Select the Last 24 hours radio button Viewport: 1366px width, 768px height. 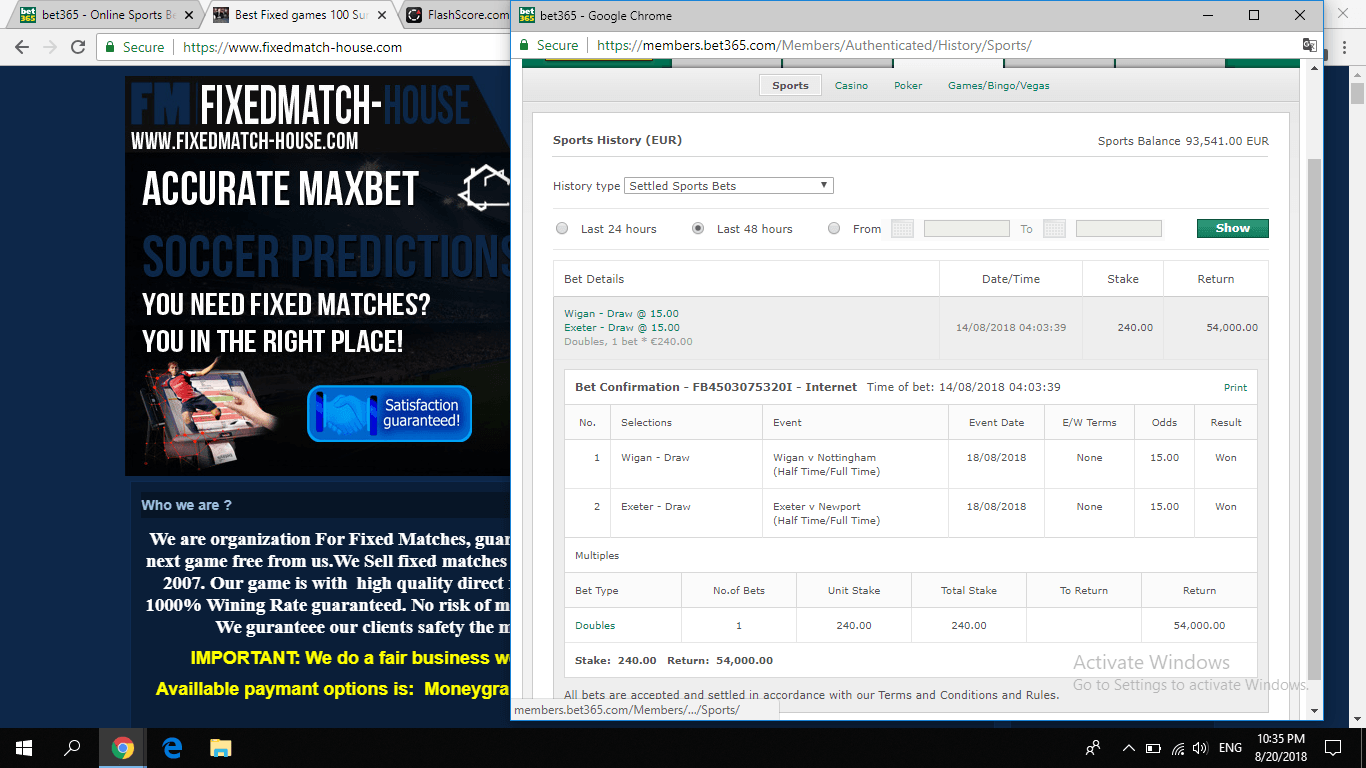562,229
